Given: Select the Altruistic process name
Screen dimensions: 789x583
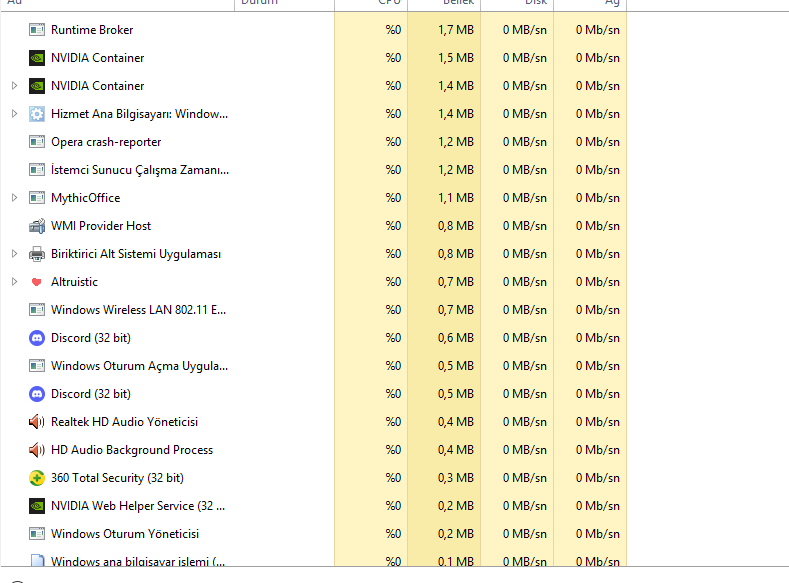Looking at the screenshot, I should pyautogui.click(x=74, y=282).
